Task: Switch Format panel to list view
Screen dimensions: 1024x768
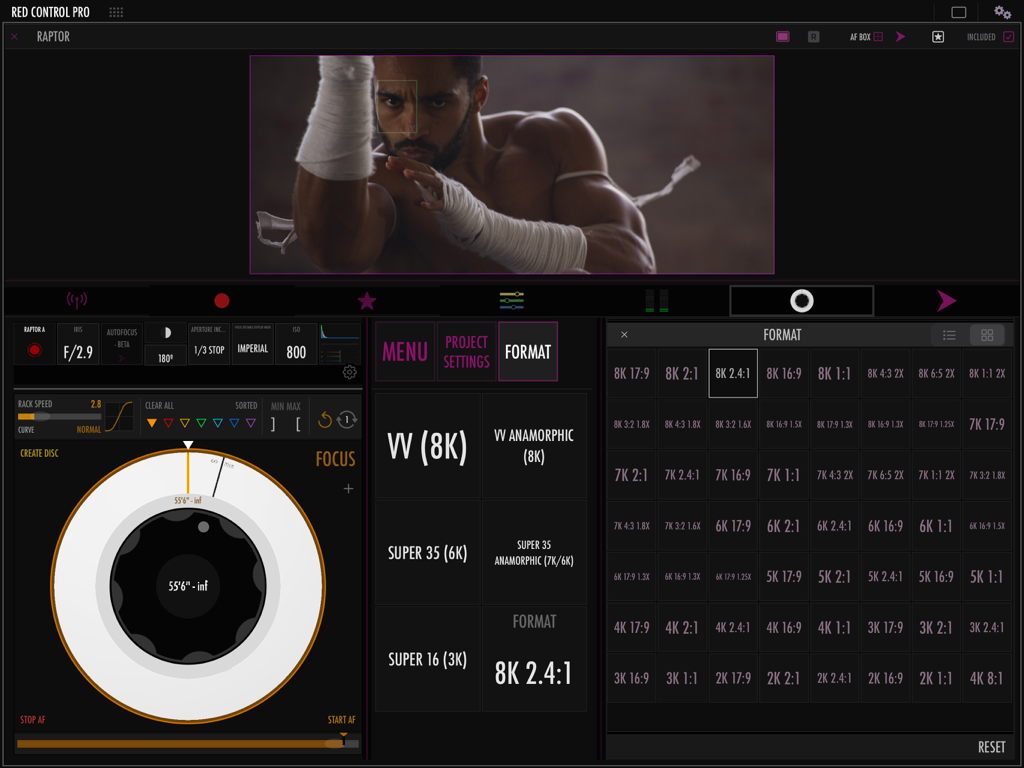Action: tap(949, 335)
